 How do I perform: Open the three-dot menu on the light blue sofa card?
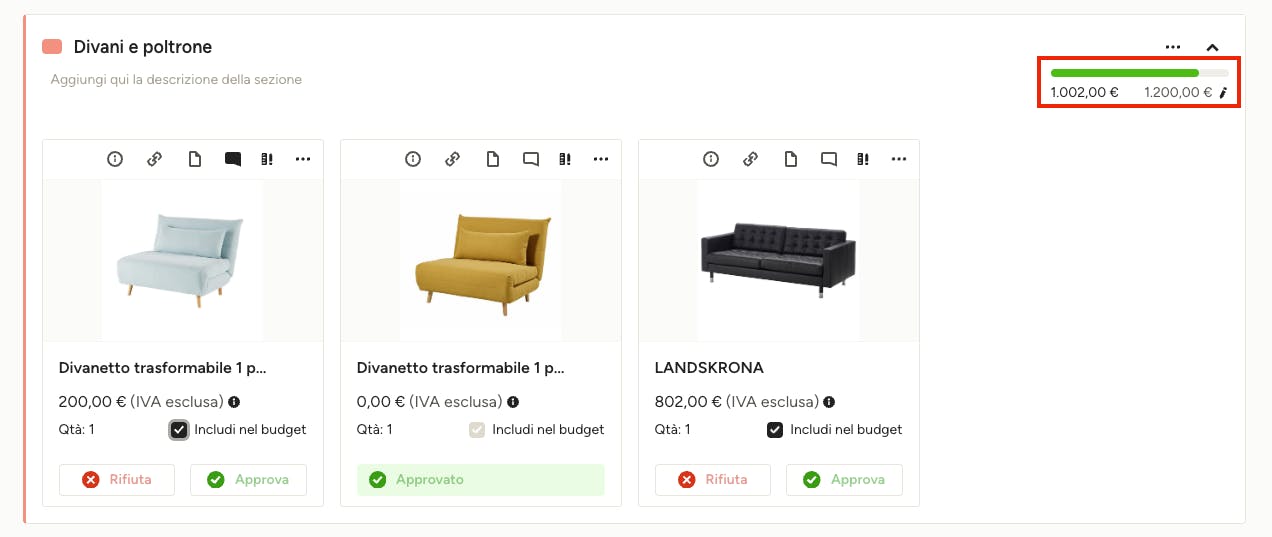tap(303, 159)
